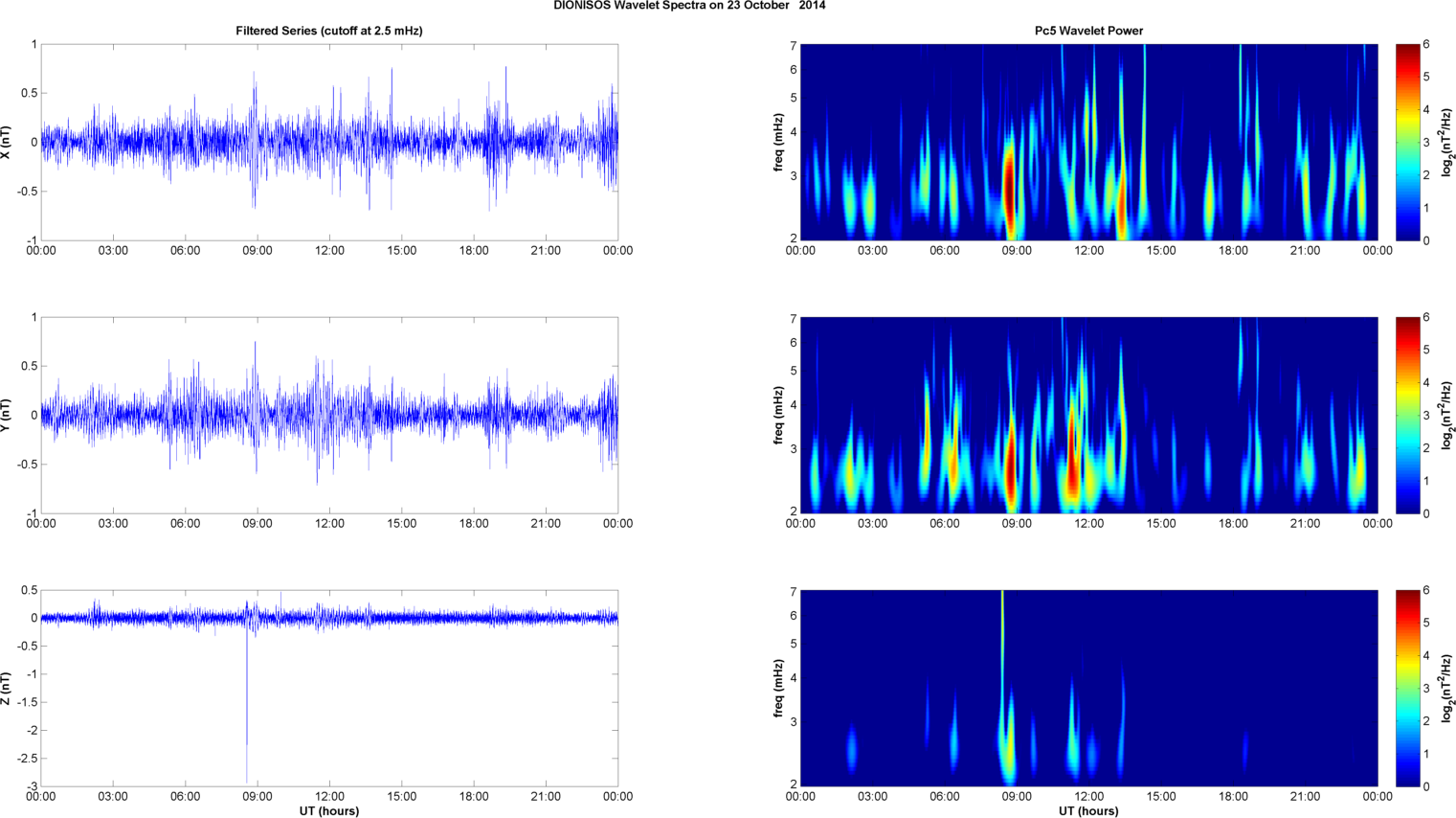Click the freq (mHz) label of top spectrogram
The image size is (1456, 818).
click(779, 142)
